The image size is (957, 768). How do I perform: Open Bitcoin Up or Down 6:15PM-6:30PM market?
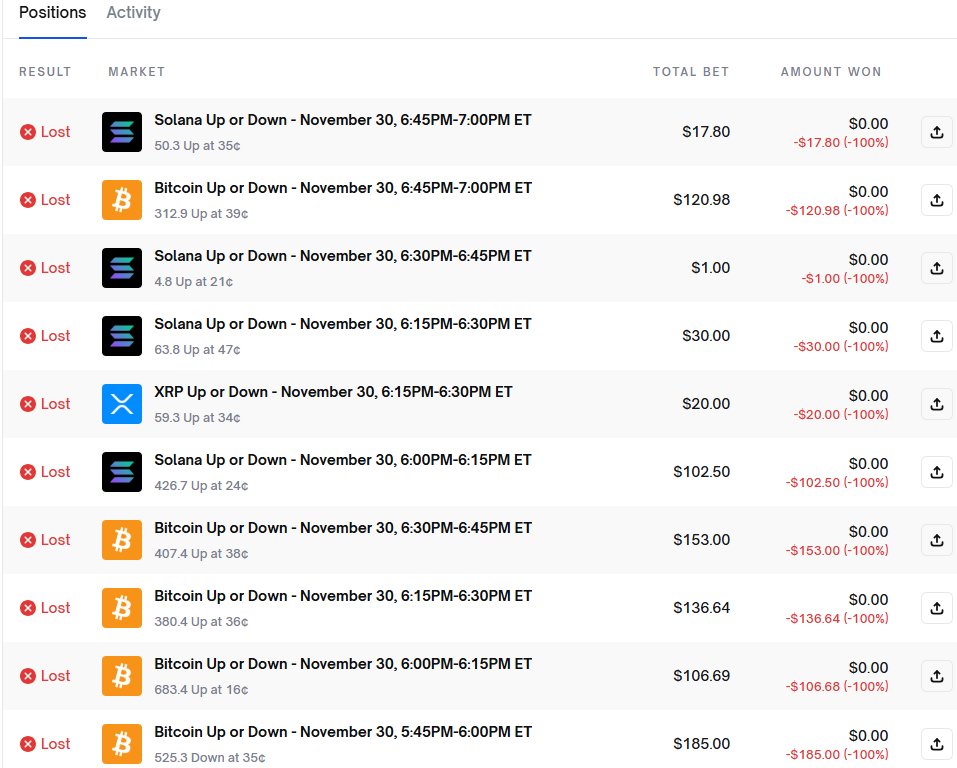(343, 596)
